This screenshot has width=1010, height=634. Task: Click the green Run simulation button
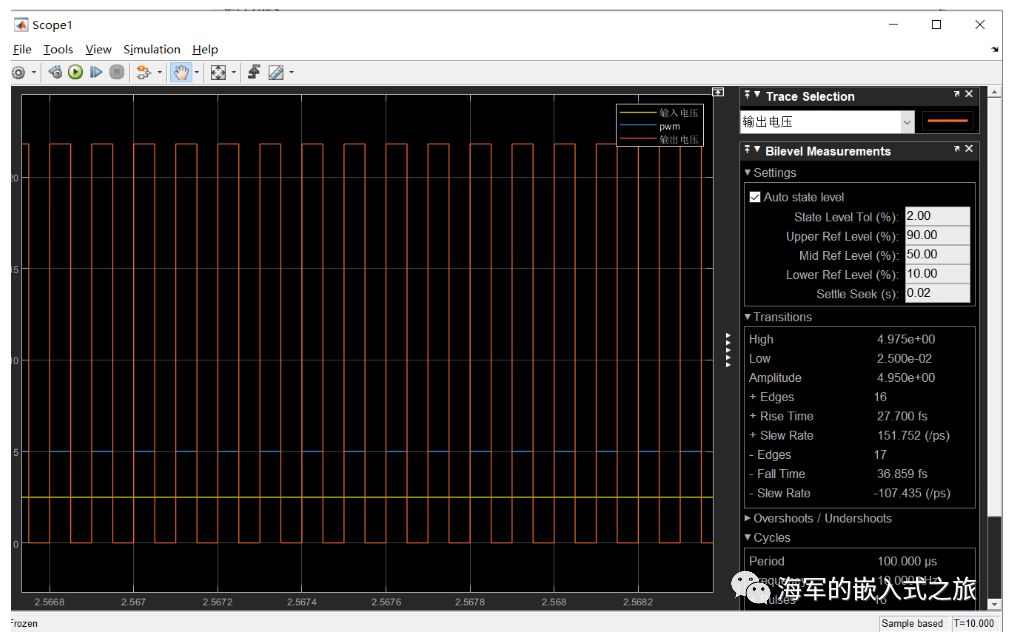click(75, 72)
